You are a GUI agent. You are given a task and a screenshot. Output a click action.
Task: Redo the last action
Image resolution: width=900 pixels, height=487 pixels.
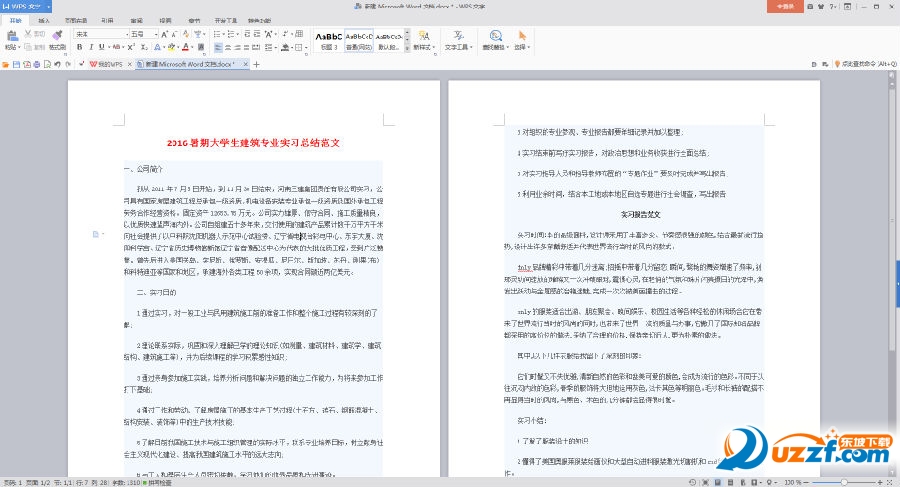tap(68, 64)
